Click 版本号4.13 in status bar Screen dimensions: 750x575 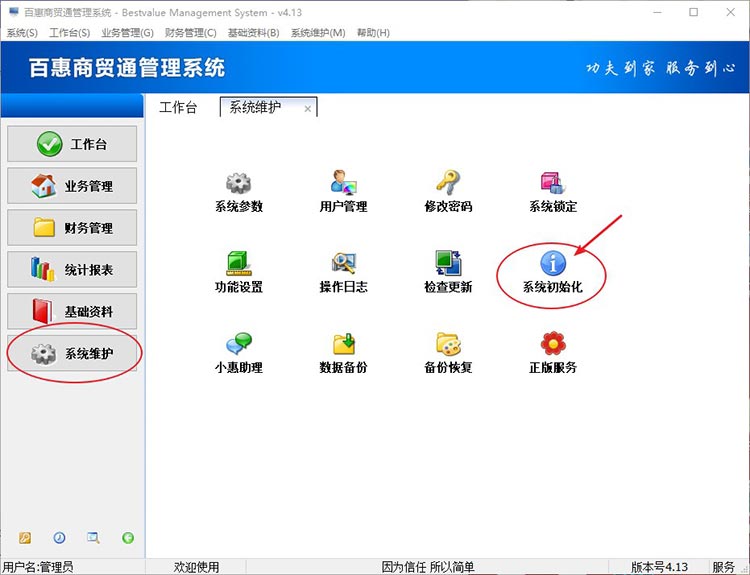coord(659,567)
